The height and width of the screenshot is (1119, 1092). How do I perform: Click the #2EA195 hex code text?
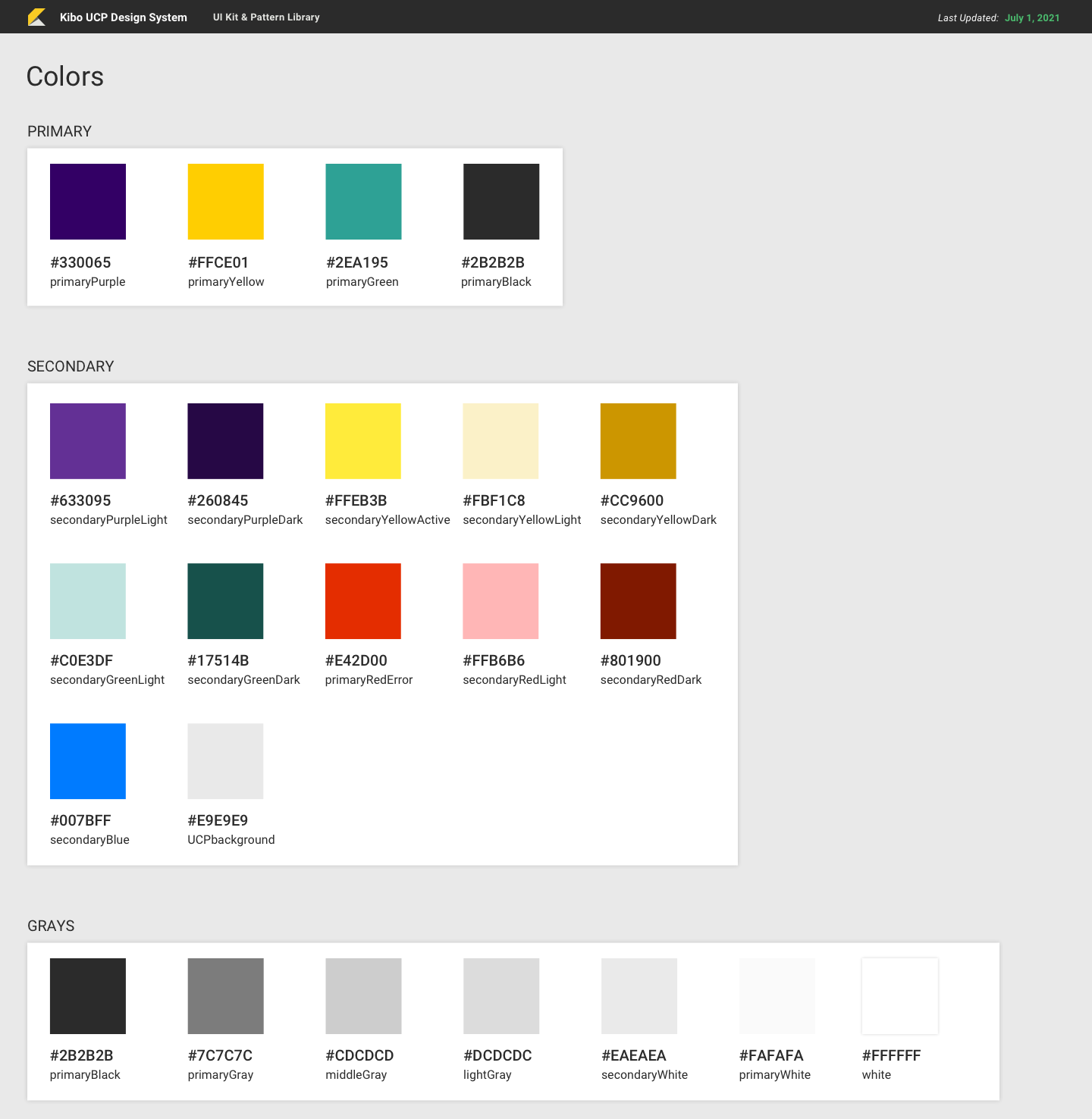click(357, 262)
